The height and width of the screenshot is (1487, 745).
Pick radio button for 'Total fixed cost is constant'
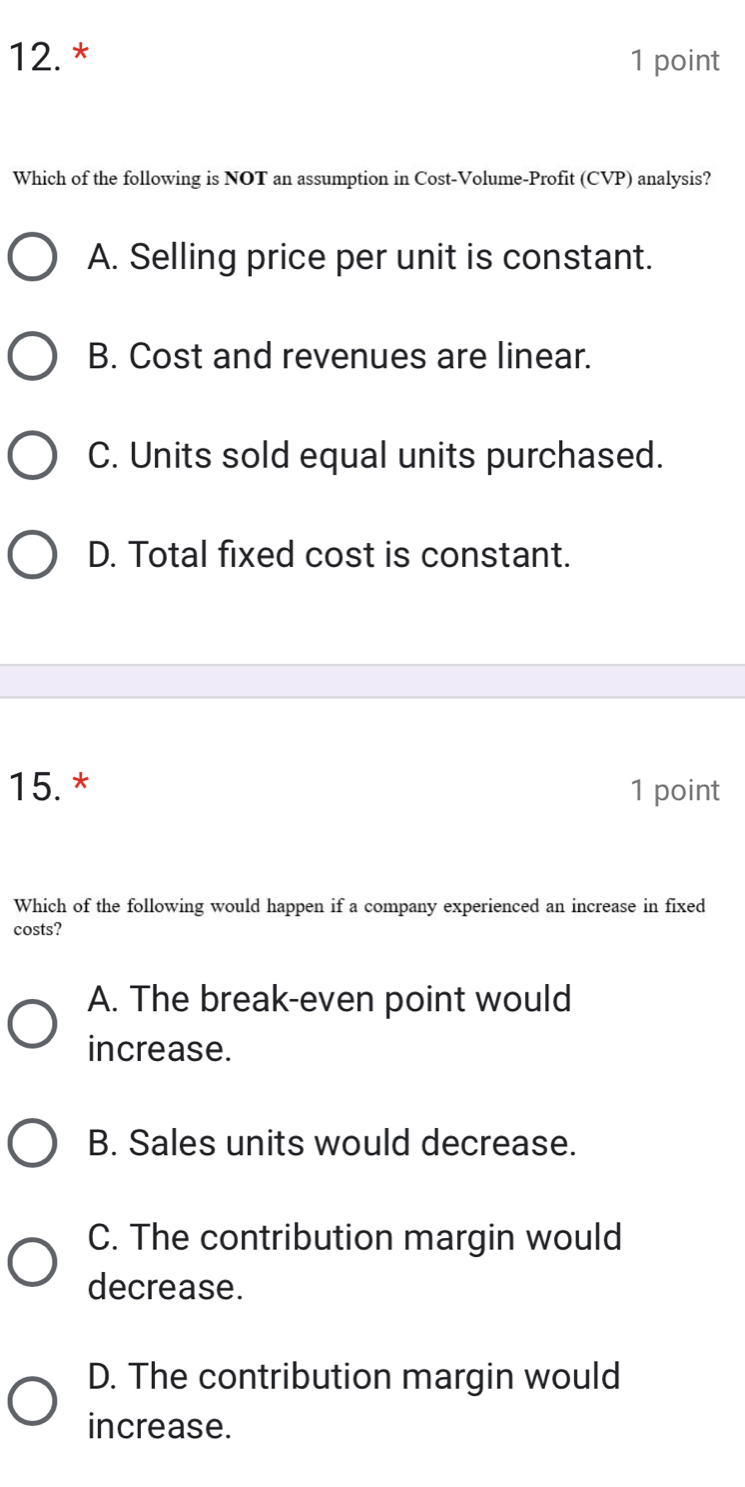coord(33,555)
